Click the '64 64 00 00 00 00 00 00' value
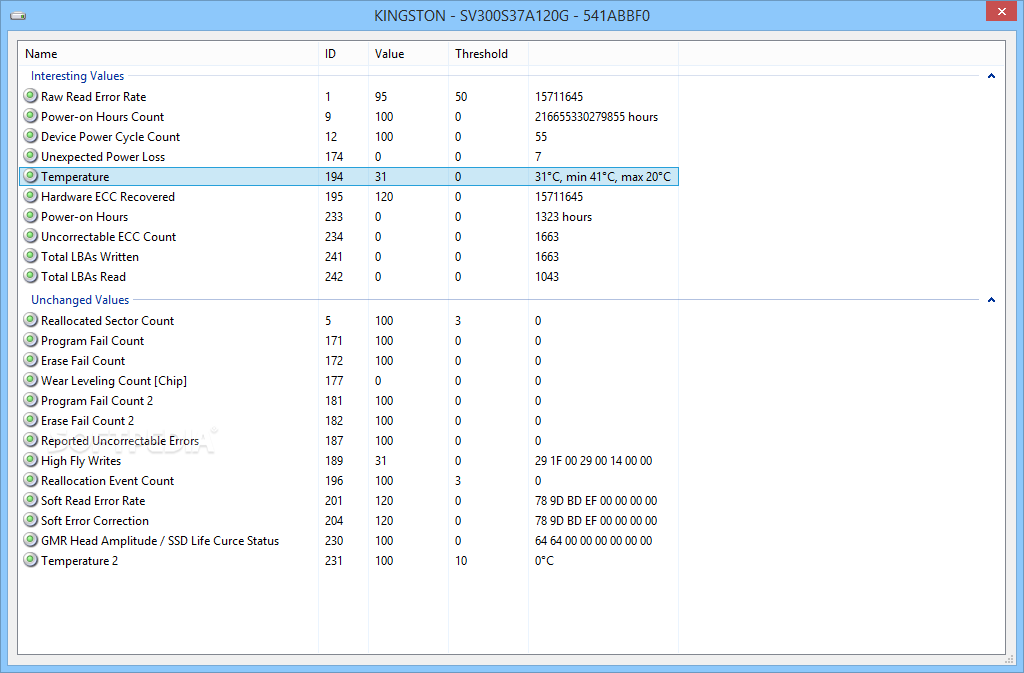 click(593, 541)
